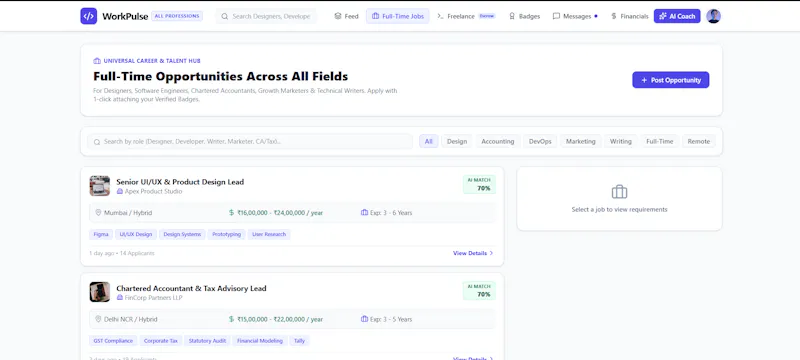Click the Statutory Audit skill tag
800x360 pixels.
pos(207,341)
